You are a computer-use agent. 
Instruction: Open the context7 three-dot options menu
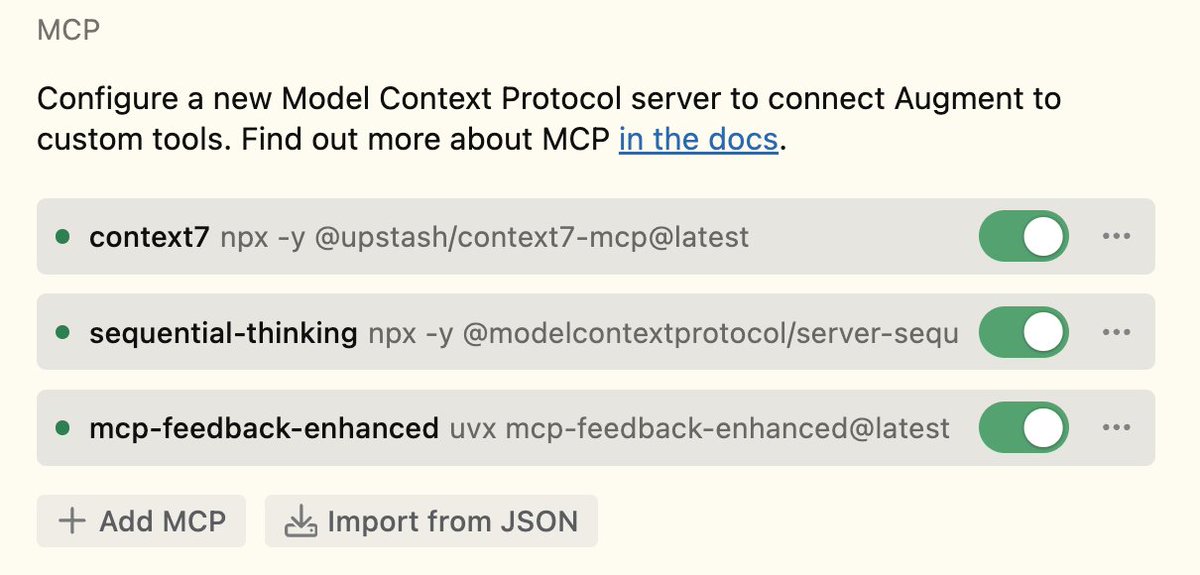pos(1115,237)
